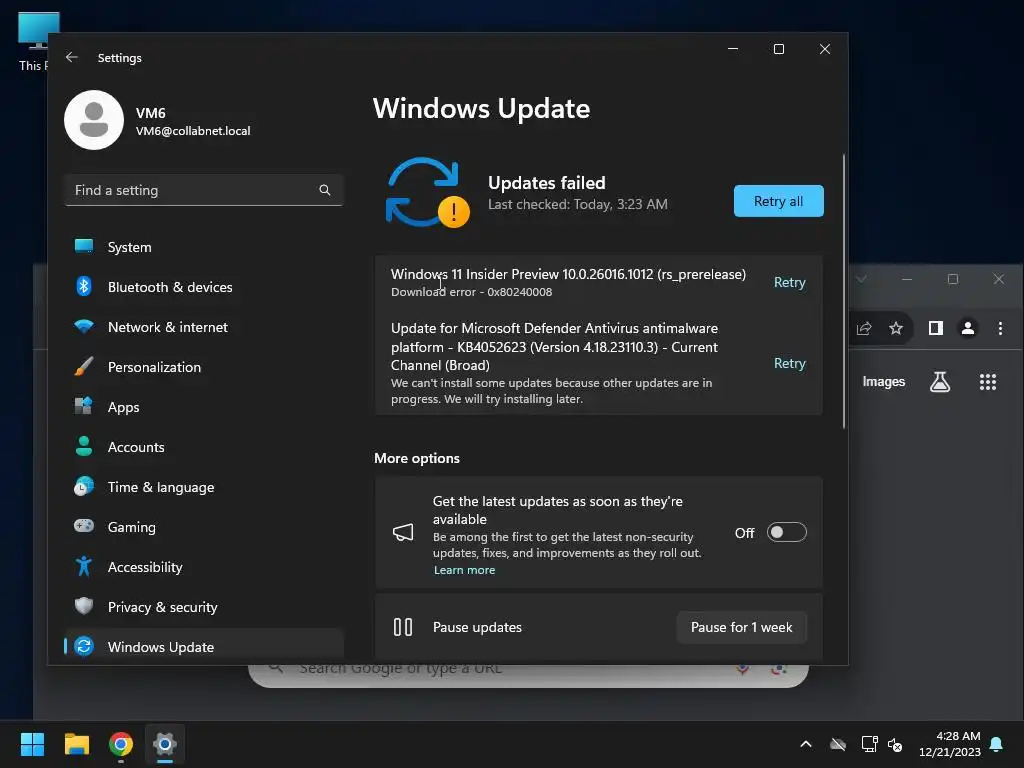Open Bluetooth & devices settings
This screenshot has height=768, width=1024.
pyautogui.click(x=204, y=287)
